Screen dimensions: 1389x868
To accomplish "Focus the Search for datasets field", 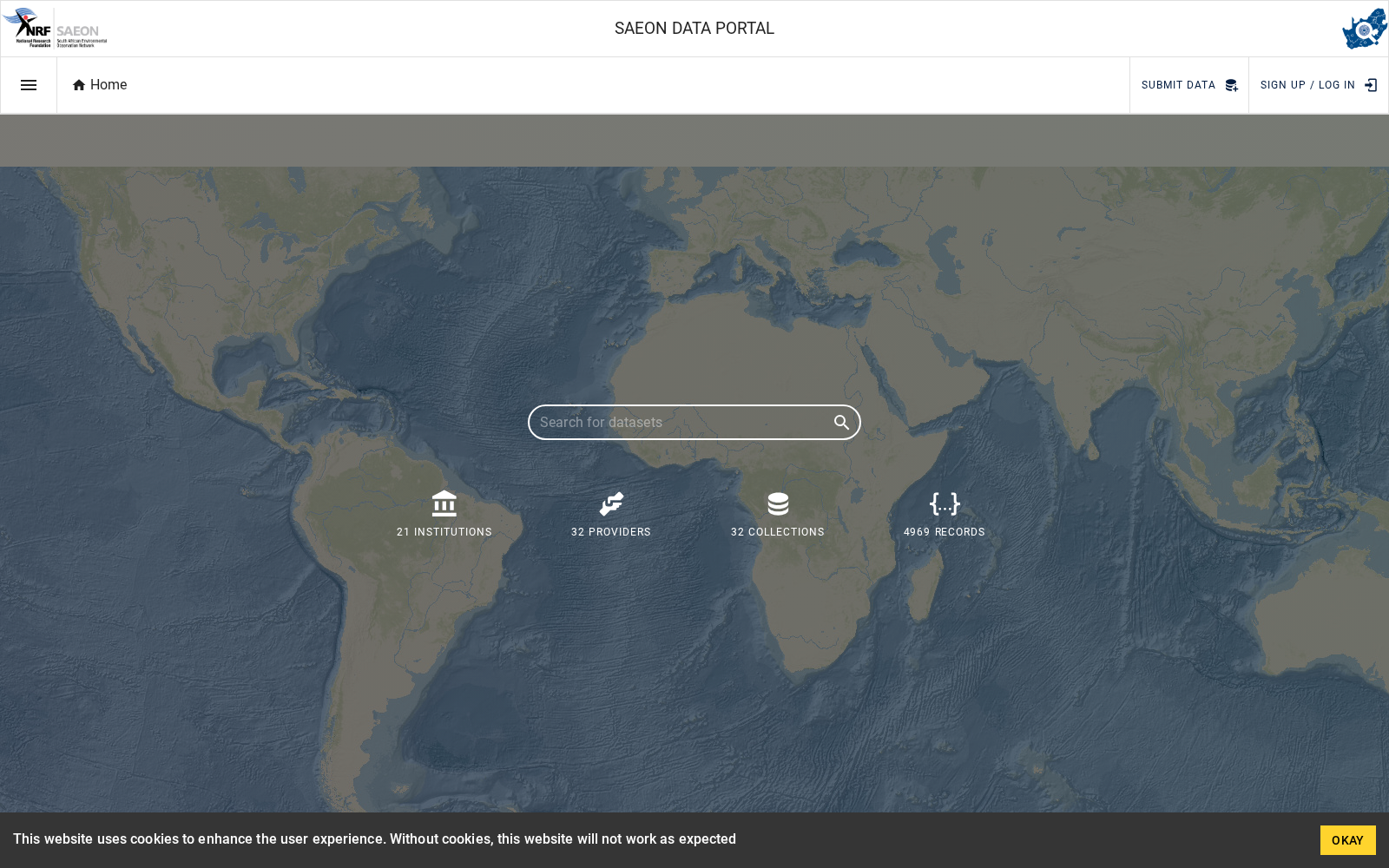I will (694, 423).
